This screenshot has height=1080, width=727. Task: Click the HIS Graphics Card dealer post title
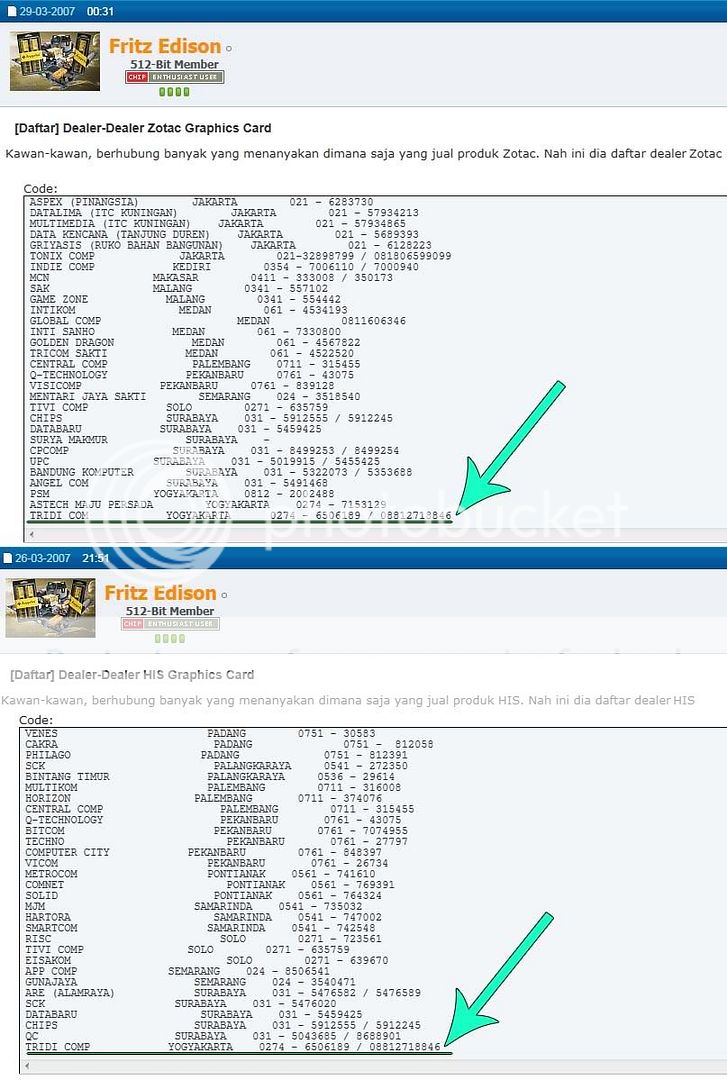pyautogui.click(x=132, y=675)
